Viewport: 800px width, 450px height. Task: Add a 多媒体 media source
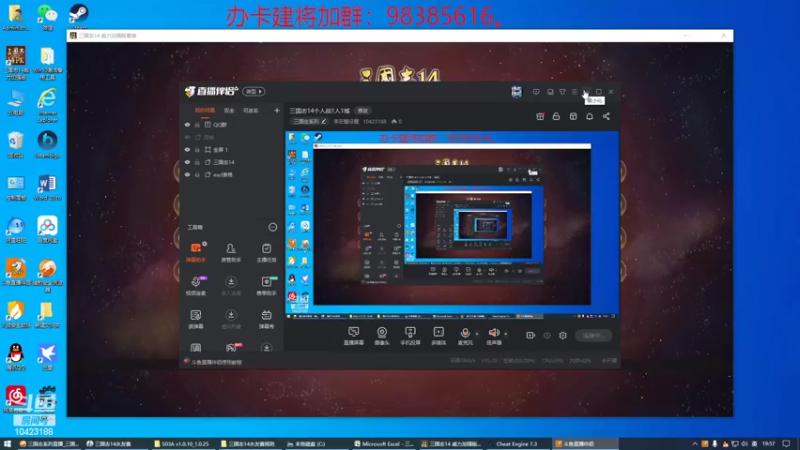click(438, 336)
